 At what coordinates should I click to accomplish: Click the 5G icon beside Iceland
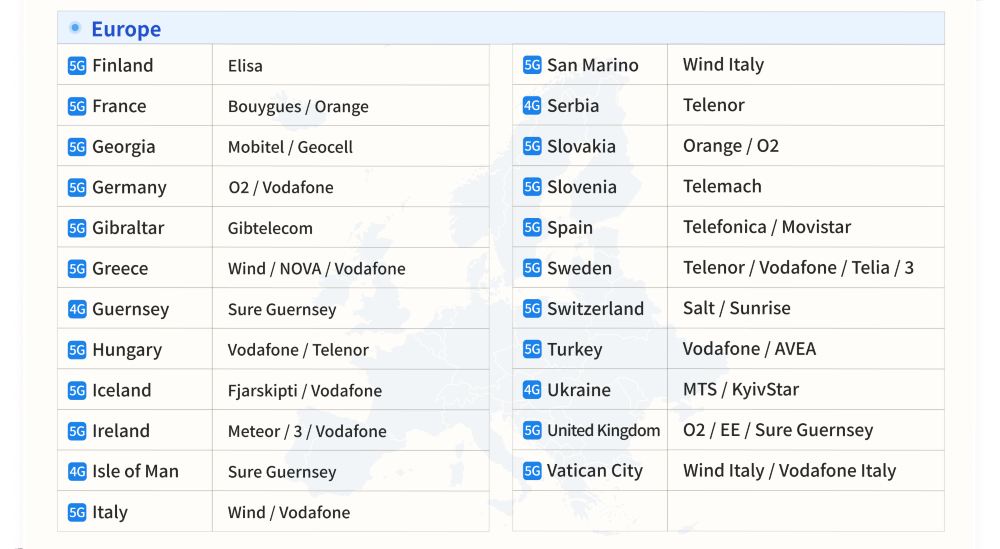[77, 391]
